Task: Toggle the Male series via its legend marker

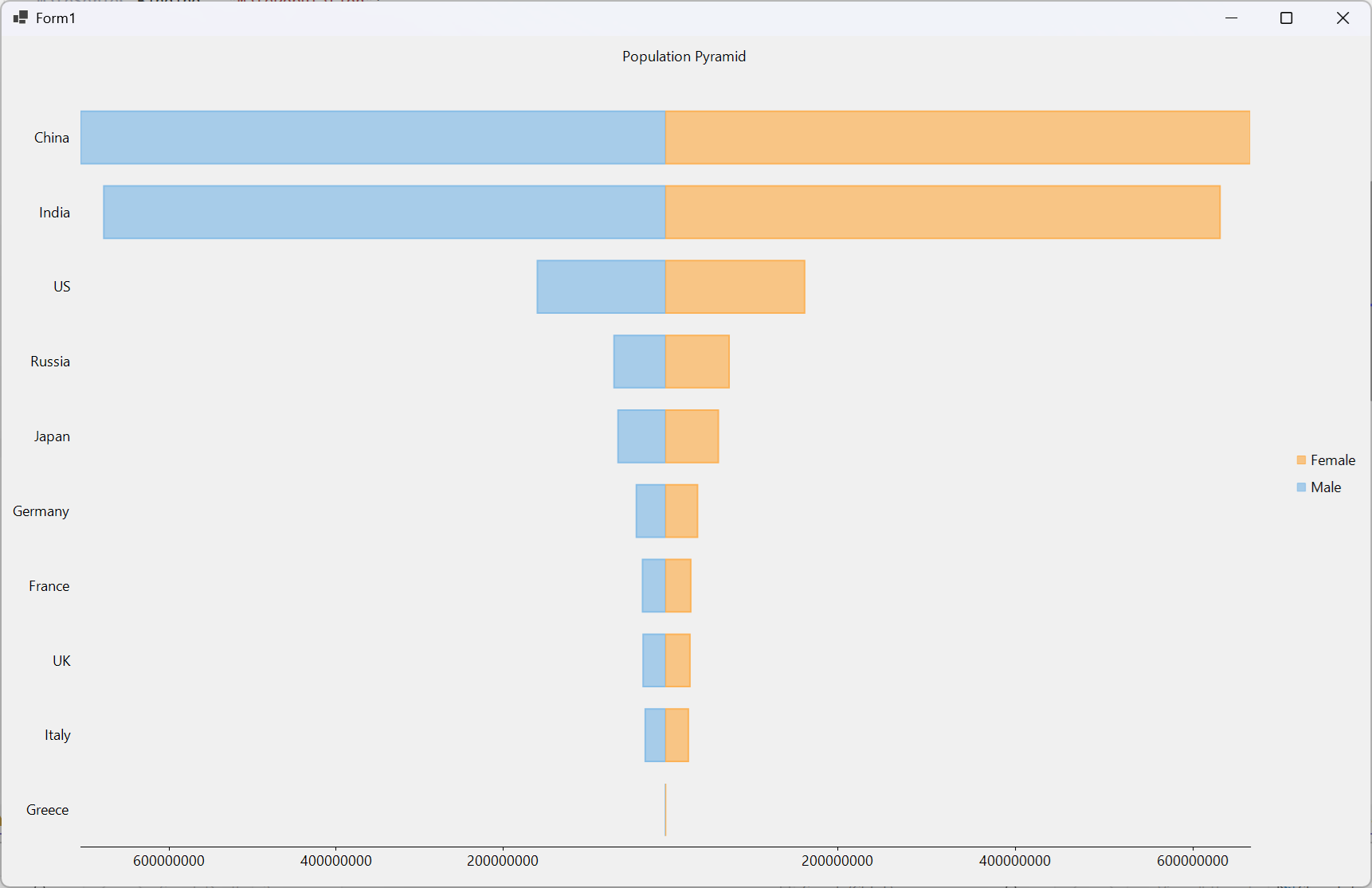Action: coord(1300,487)
